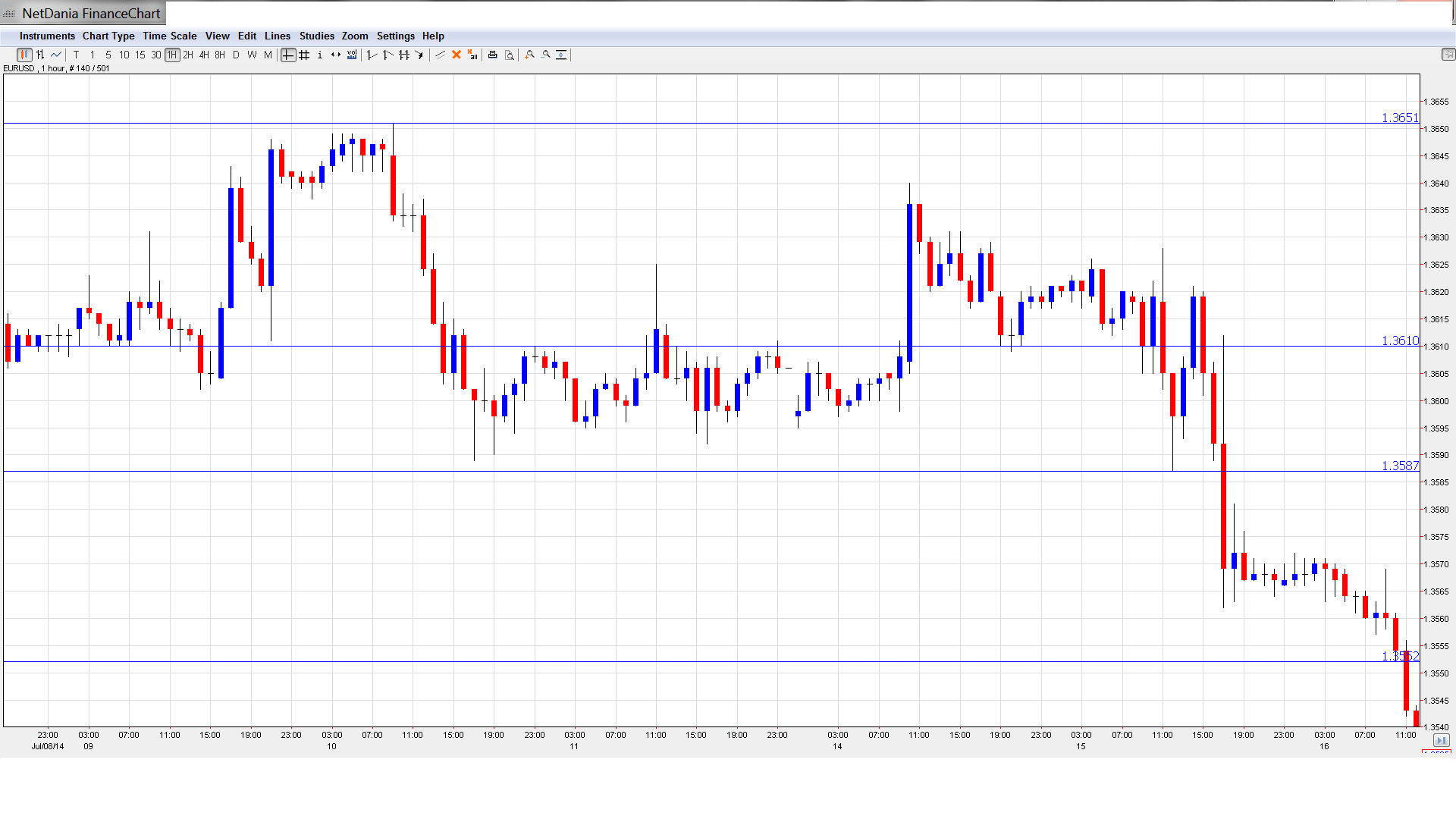This screenshot has width=1456, height=819.
Task: Open the print preview icon
Action: [510, 55]
